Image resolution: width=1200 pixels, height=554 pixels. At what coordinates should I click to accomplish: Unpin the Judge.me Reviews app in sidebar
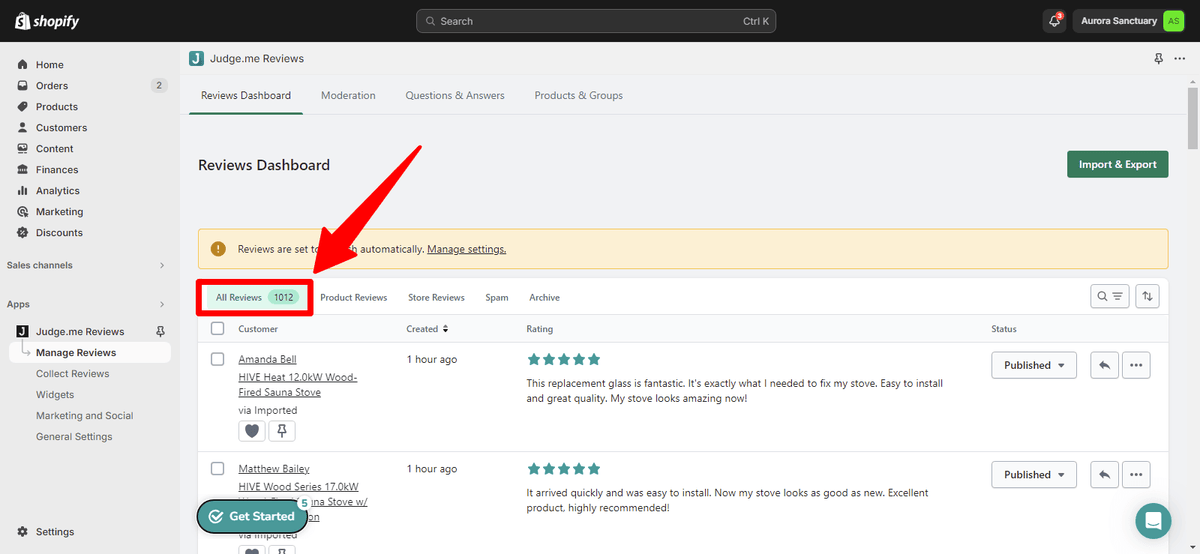click(160, 332)
